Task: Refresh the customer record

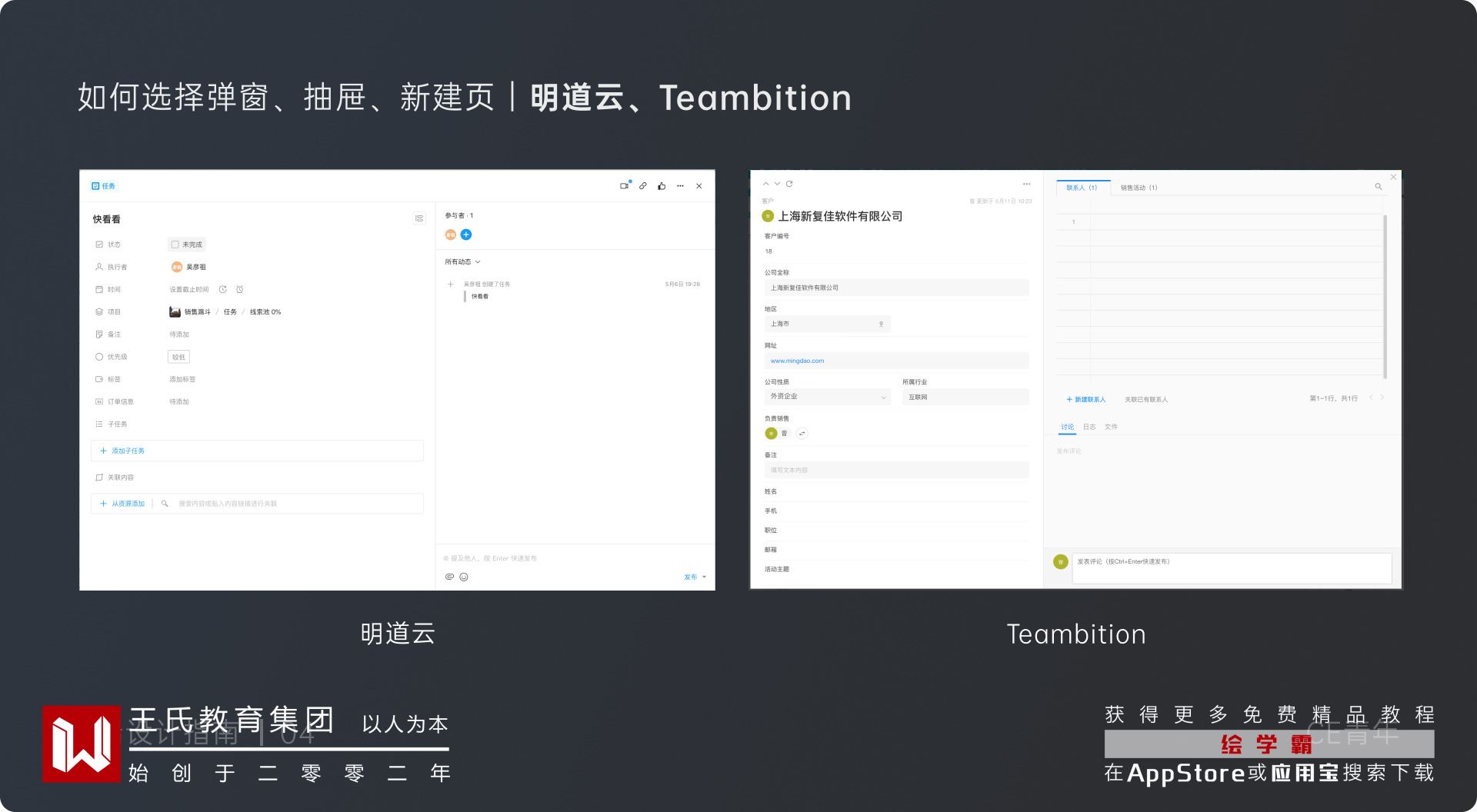Action: [x=789, y=184]
